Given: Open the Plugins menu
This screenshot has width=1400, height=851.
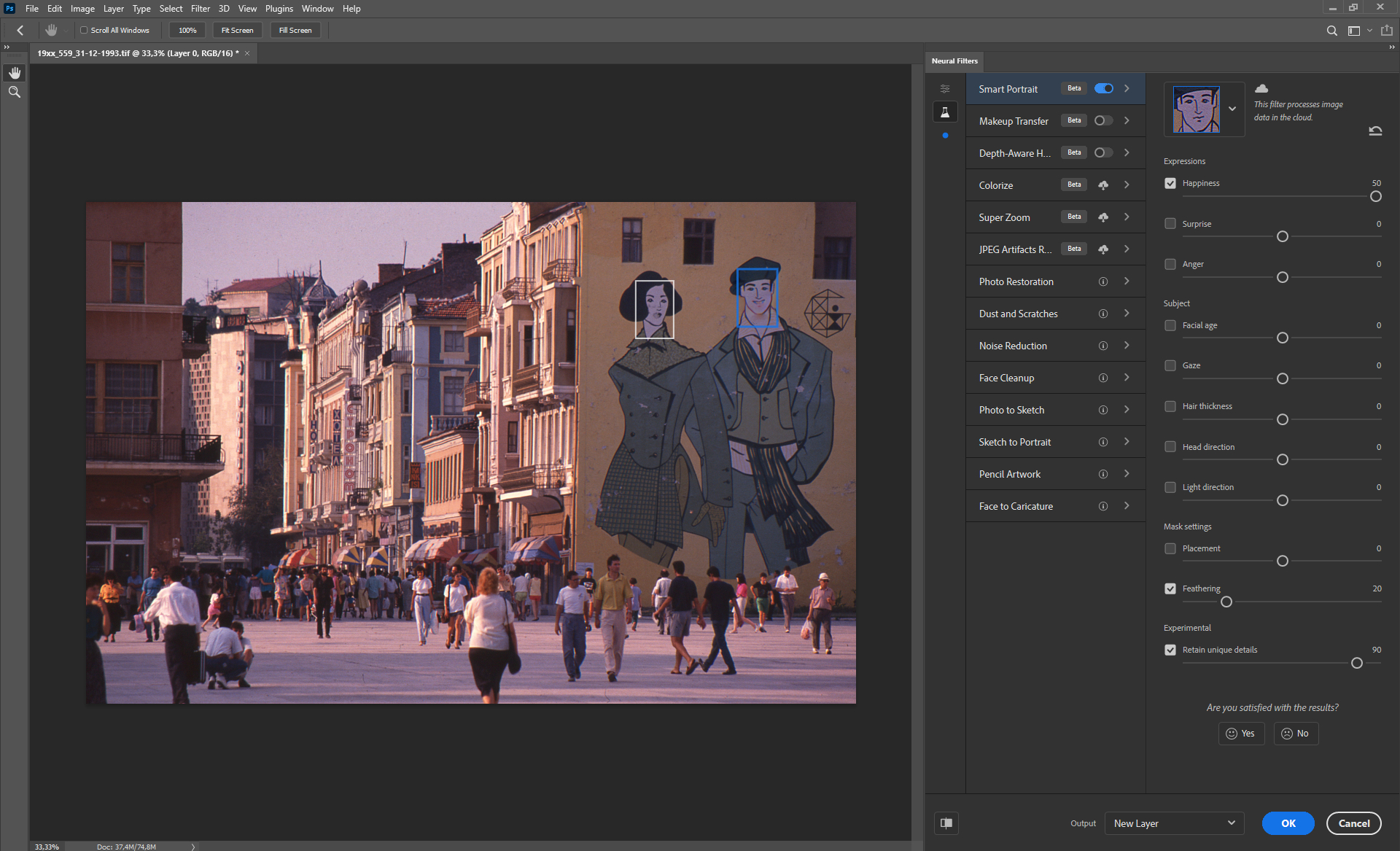Looking at the screenshot, I should click(279, 9).
